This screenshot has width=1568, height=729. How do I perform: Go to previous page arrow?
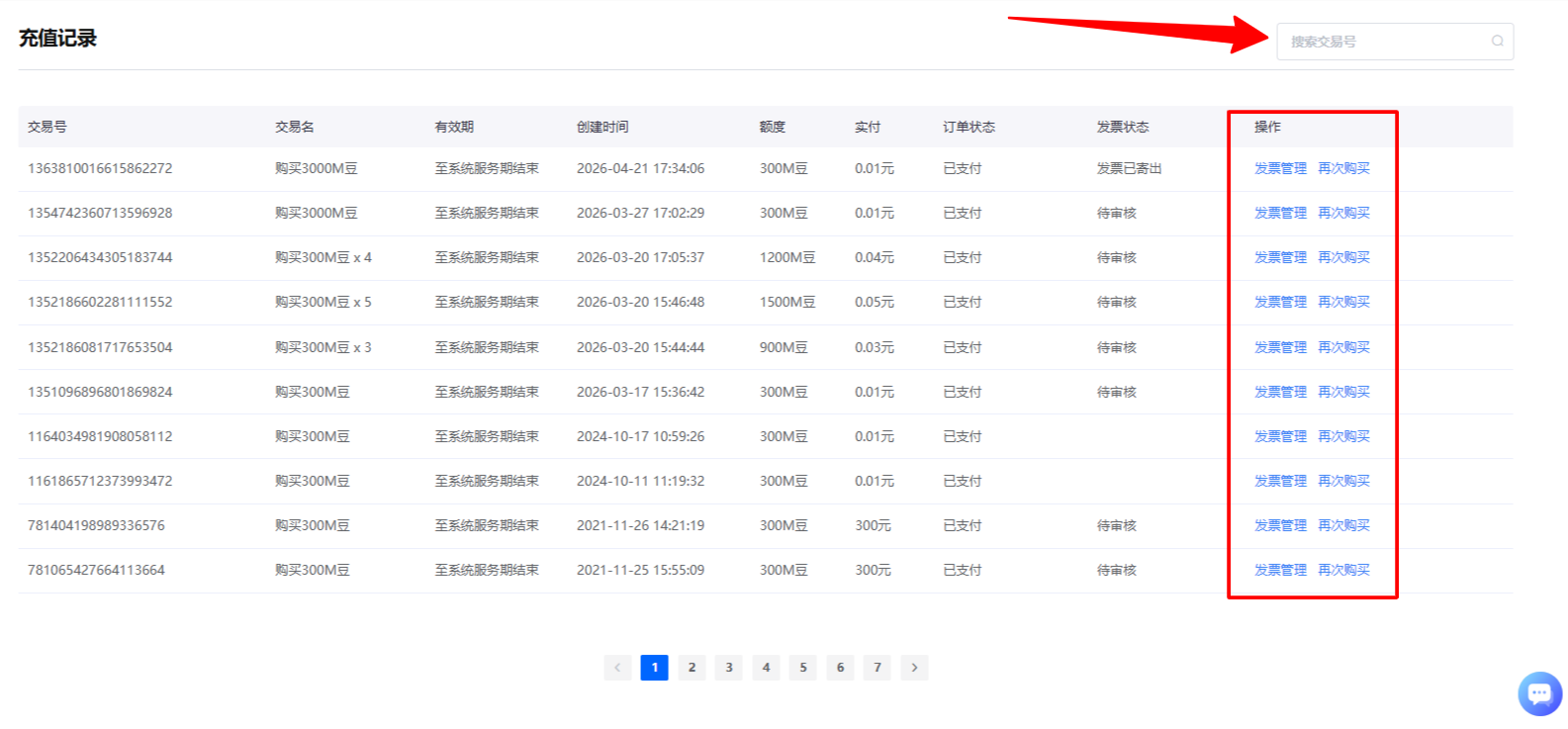point(617,668)
